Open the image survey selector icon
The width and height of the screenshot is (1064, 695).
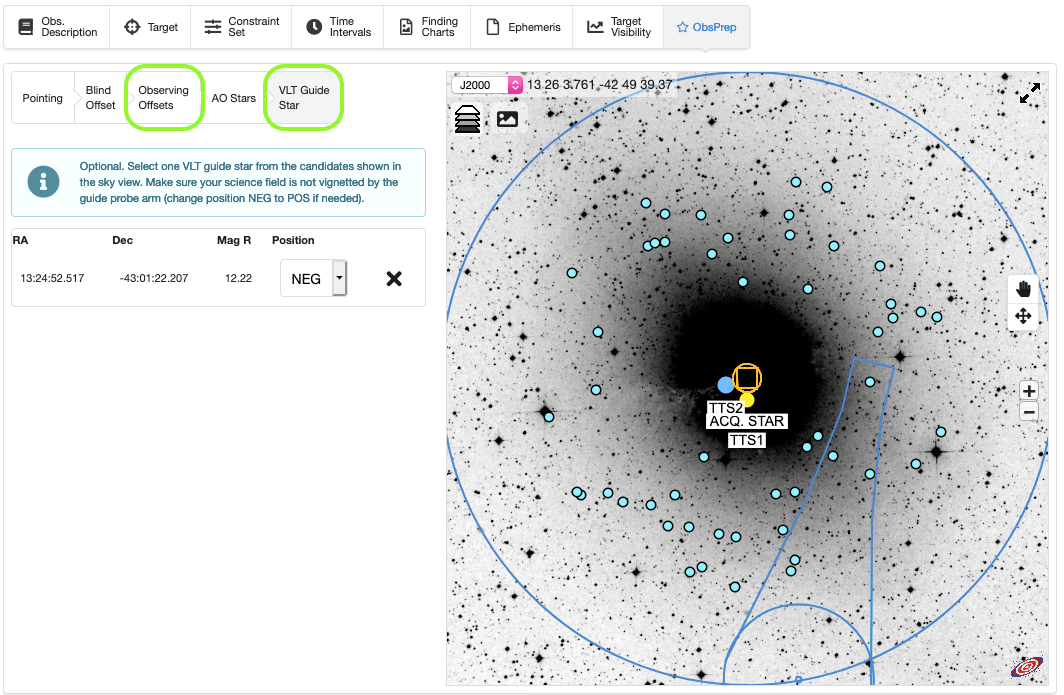click(x=507, y=119)
